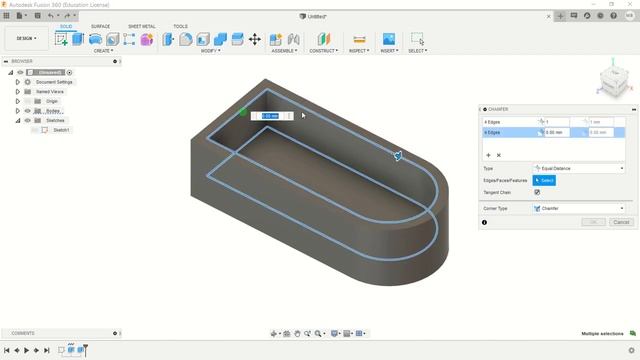Image resolution: width=640 pixels, height=360 pixels.
Task: Select the Press Pull tool
Action: [x=168, y=39]
